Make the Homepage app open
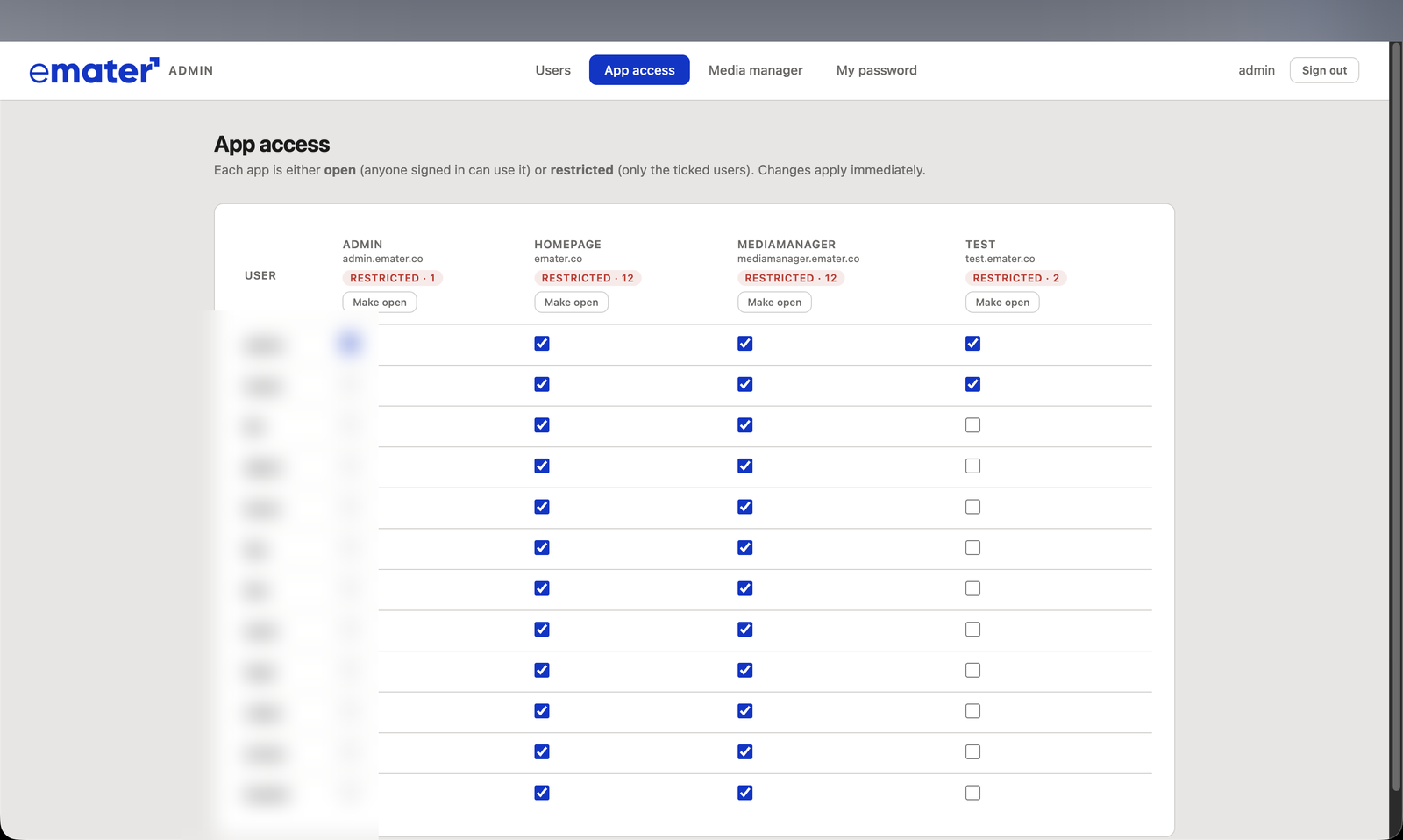The width and height of the screenshot is (1403, 840). [571, 303]
